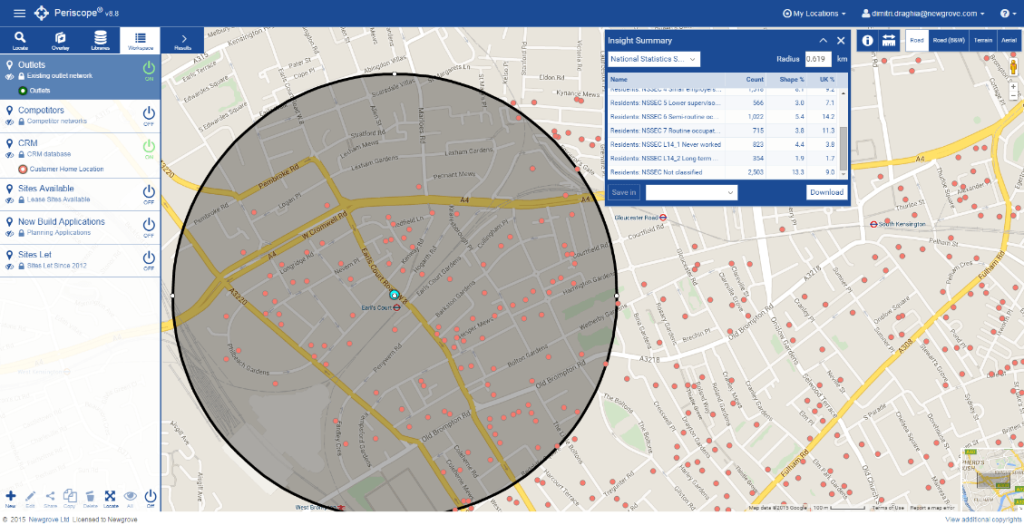This screenshot has height=525, width=1024.
Task: Click the Street View pegman icon
Action: point(1014,67)
